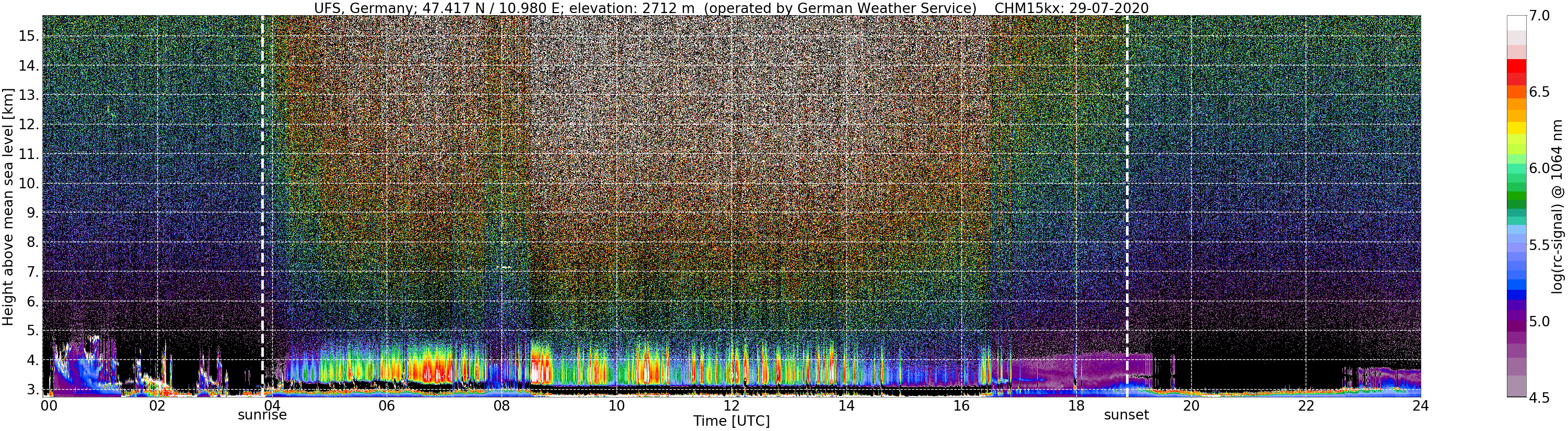This screenshot has height=431, width=1568.
Task: Click the 'sunrise' label below the axis
Action: point(262,415)
